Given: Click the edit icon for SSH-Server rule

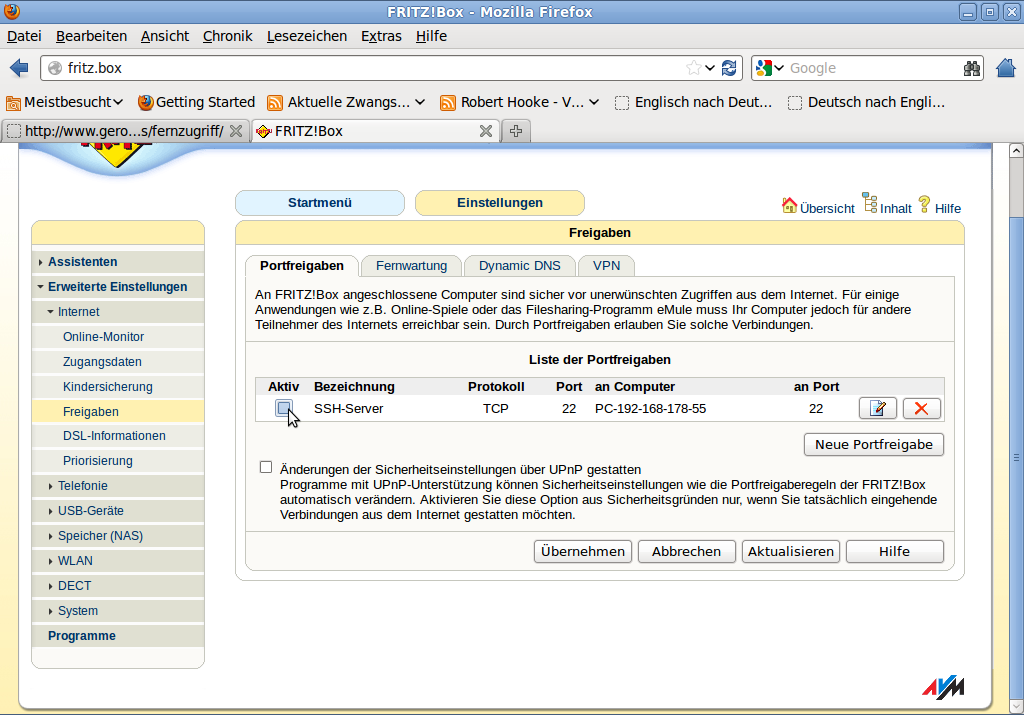Looking at the screenshot, I should click(878, 408).
